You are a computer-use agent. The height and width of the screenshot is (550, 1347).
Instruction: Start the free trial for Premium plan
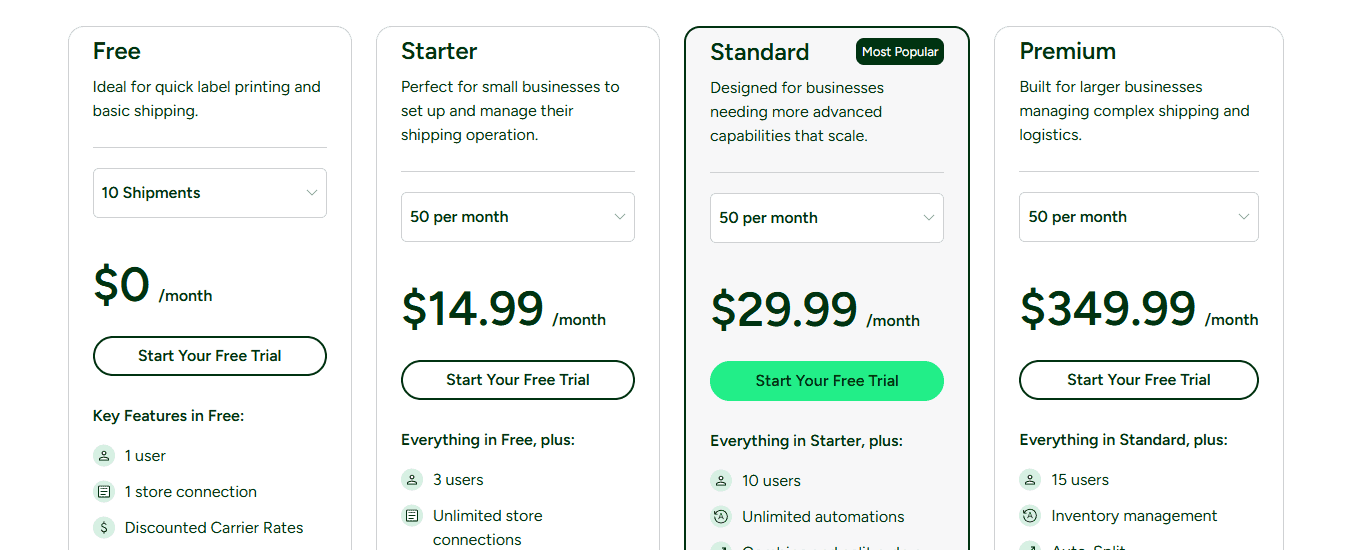click(x=1139, y=380)
